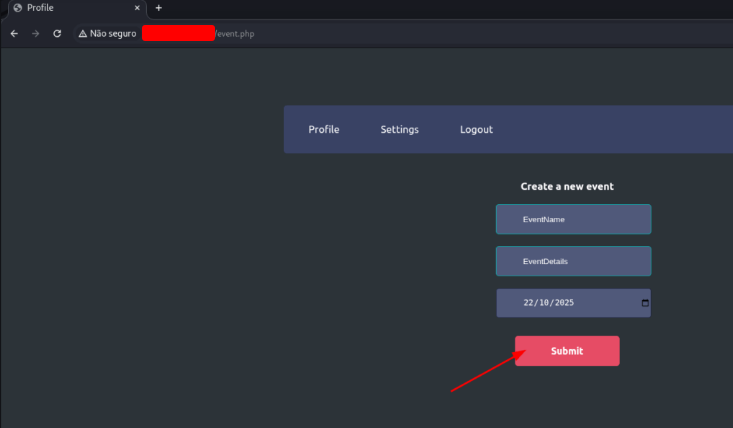Click into the EventDetails input
Screen dimensions: 733x428
tap(573, 261)
